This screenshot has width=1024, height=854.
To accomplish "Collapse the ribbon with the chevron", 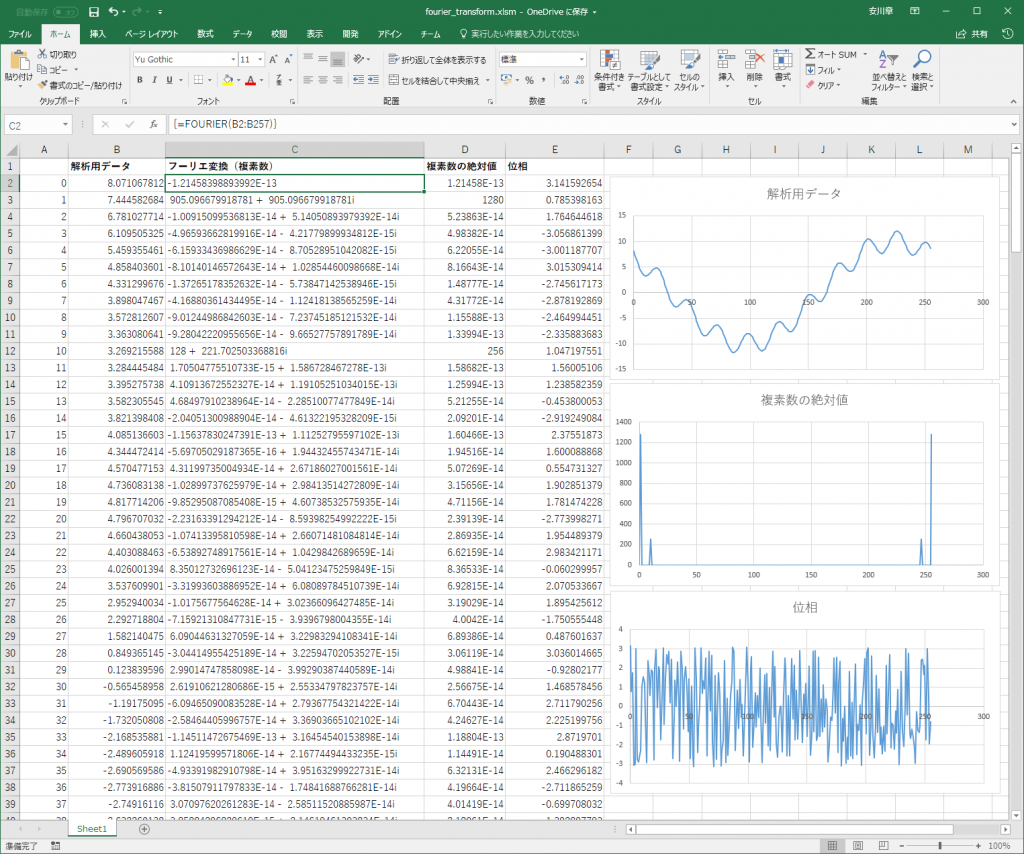I will click(x=1013, y=102).
